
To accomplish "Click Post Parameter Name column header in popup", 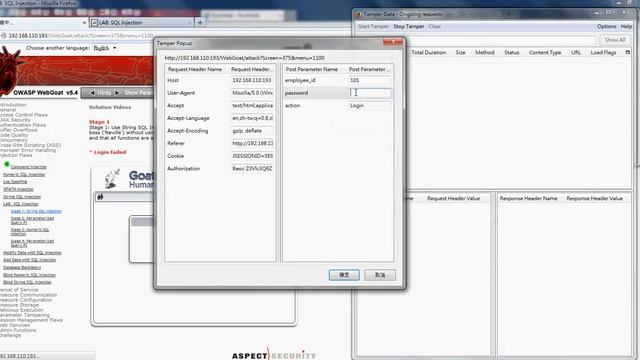I will point(311,69).
